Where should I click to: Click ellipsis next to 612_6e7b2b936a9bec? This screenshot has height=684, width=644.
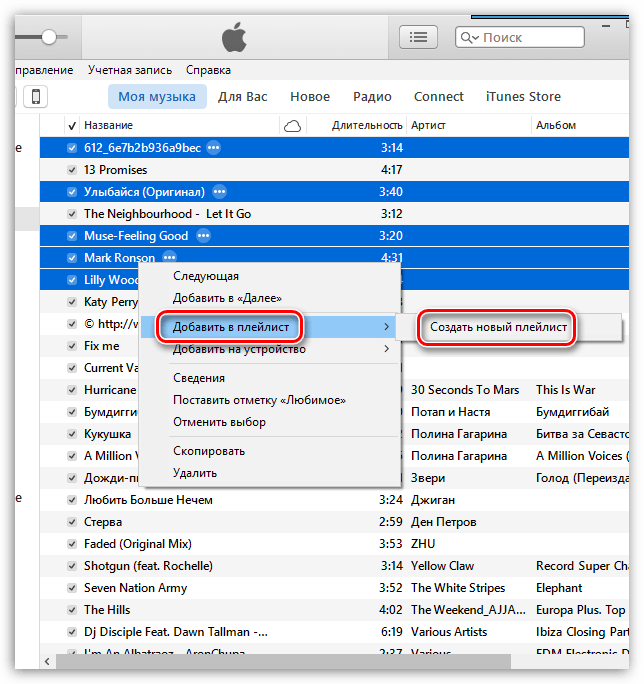coord(213,148)
